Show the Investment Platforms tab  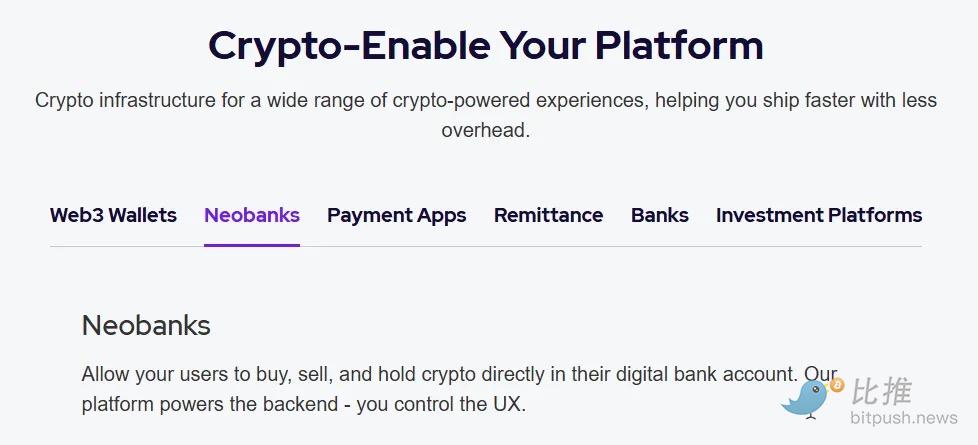point(819,215)
